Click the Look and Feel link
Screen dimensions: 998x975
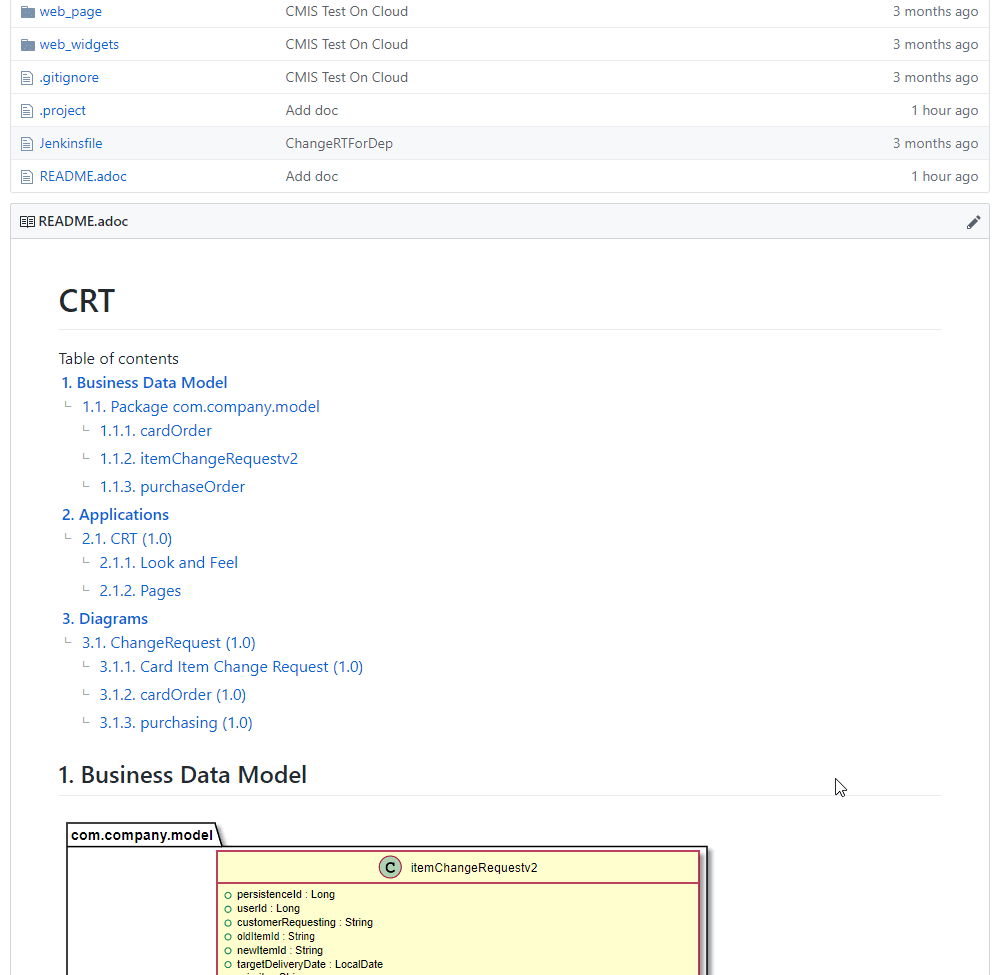click(168, 562)
